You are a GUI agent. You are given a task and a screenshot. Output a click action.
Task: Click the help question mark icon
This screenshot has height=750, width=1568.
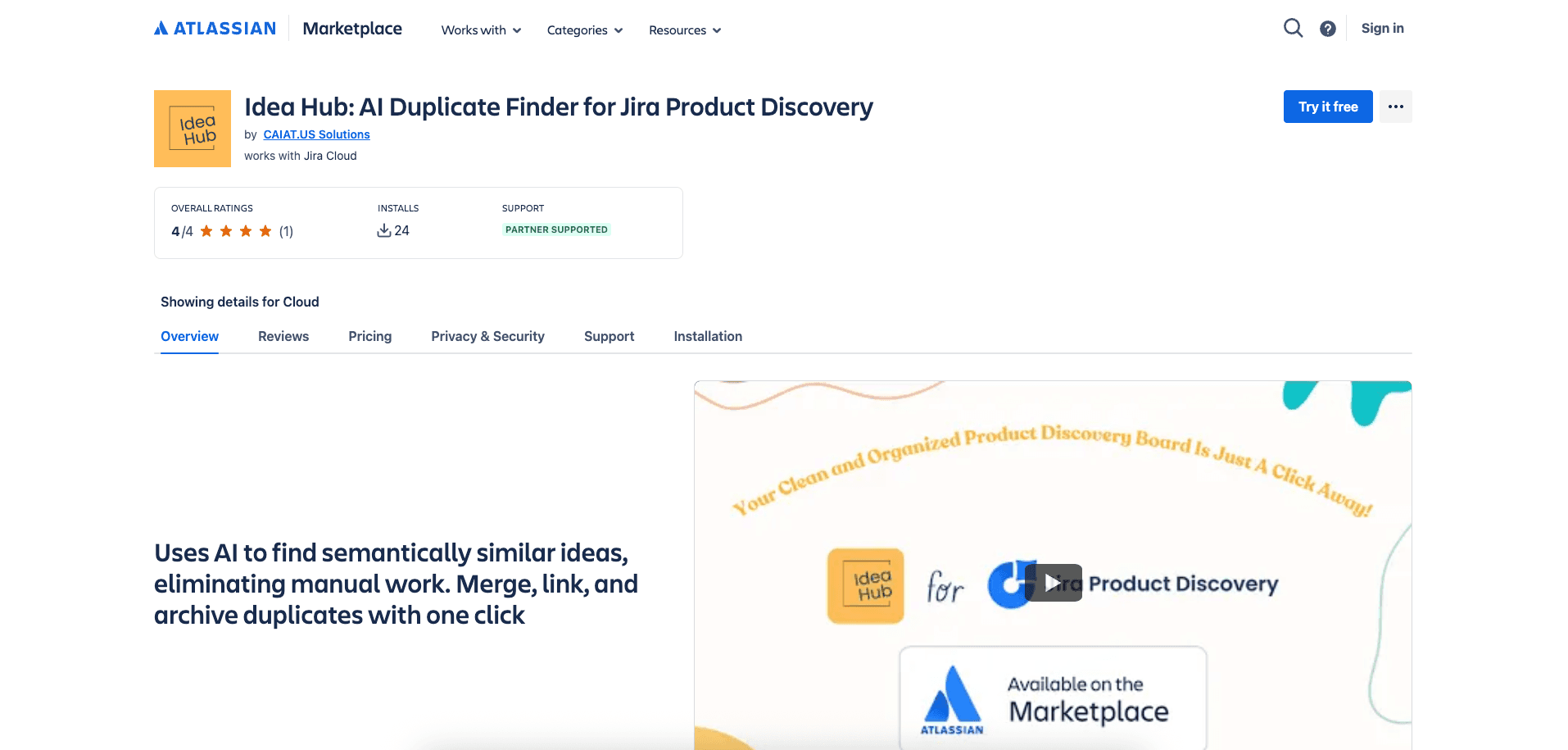(x=1328, y=27)
